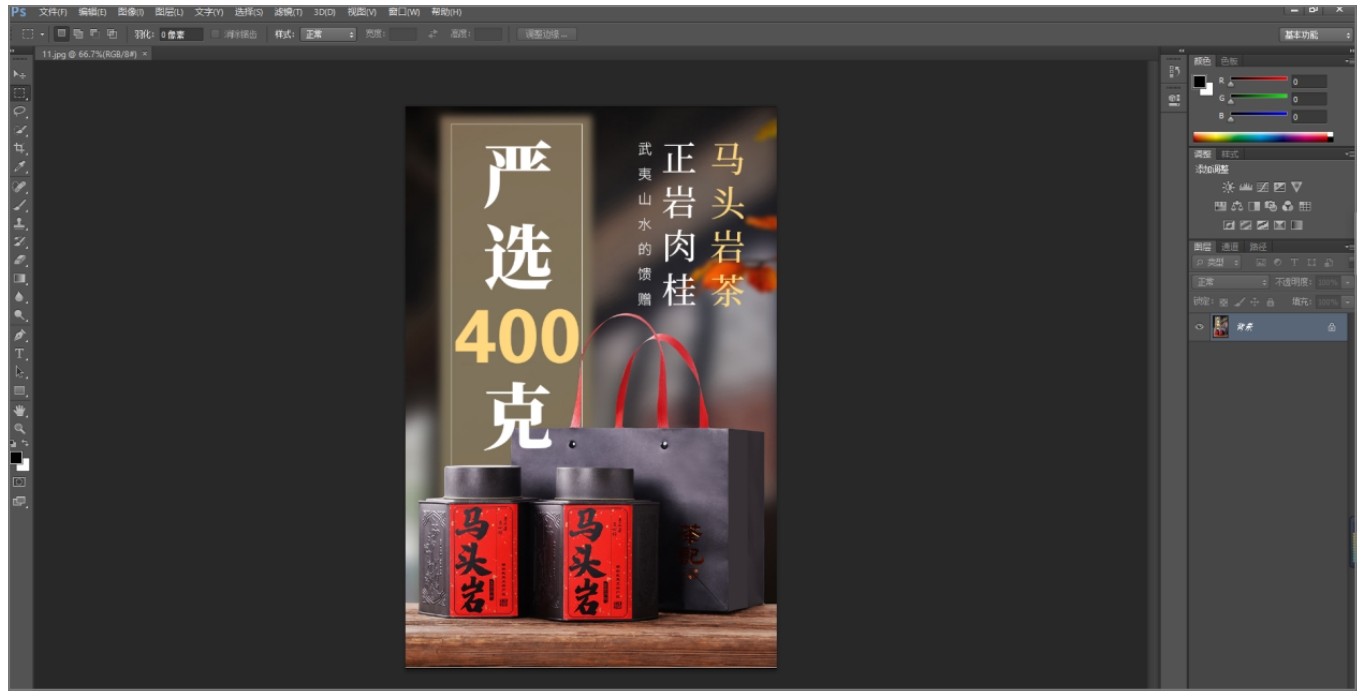Select the Lasso tool
Screen dimensions: 1368x697
point(20,112)
